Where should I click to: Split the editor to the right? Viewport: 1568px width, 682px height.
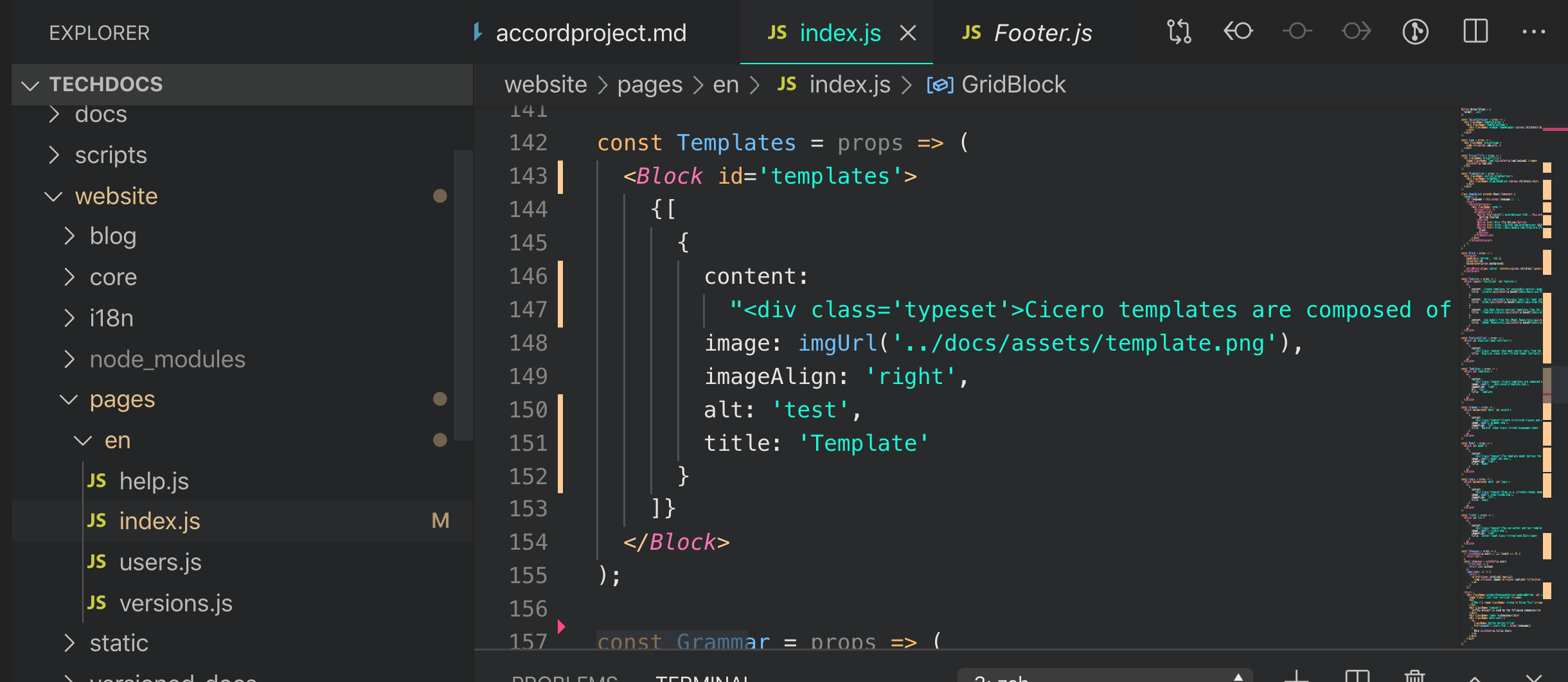pos(1475,30)
